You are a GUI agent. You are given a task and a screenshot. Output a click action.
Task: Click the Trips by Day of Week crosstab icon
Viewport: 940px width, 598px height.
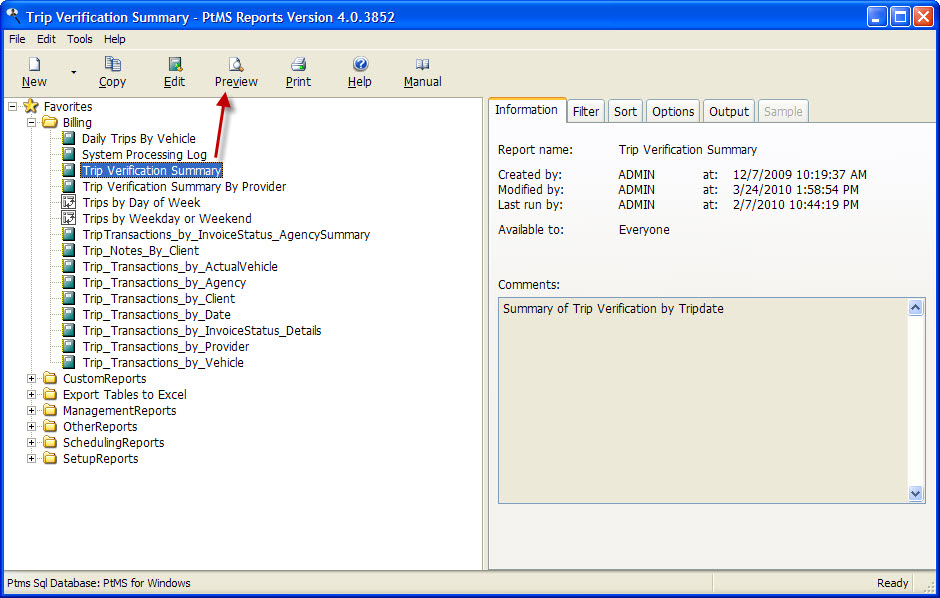pyautogui.click(x=69, y=203)
